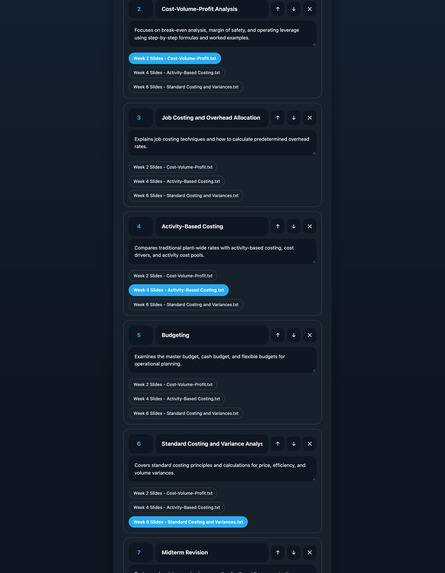Move Activity-Based Costing topic up
Screen dimensions: 445x573
coord(278,226)
